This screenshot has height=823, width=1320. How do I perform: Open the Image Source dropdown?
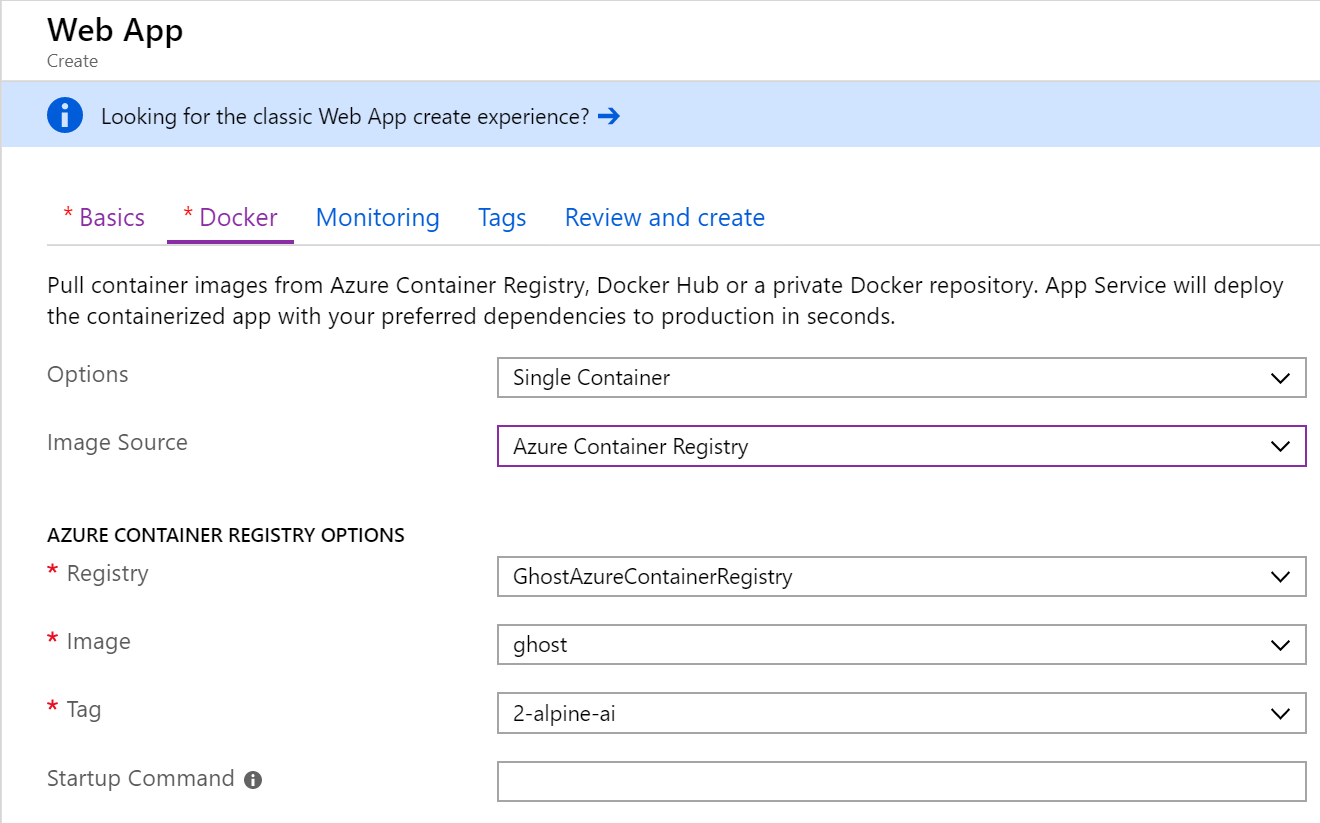900,446
